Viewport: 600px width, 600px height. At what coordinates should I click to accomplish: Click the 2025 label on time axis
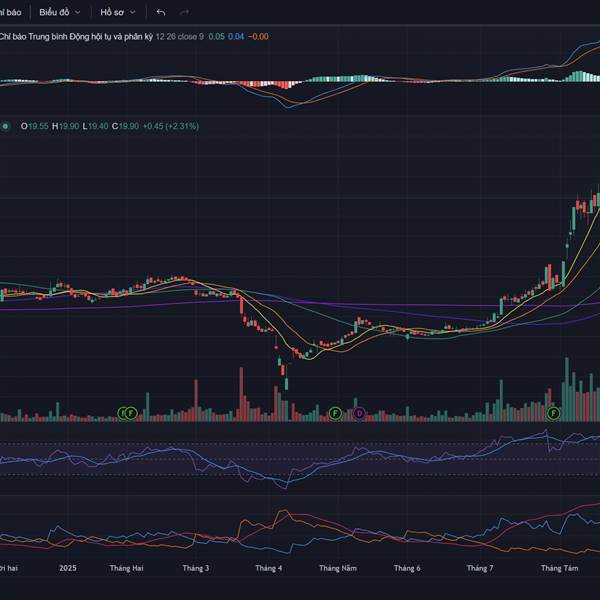coord(68,568)
